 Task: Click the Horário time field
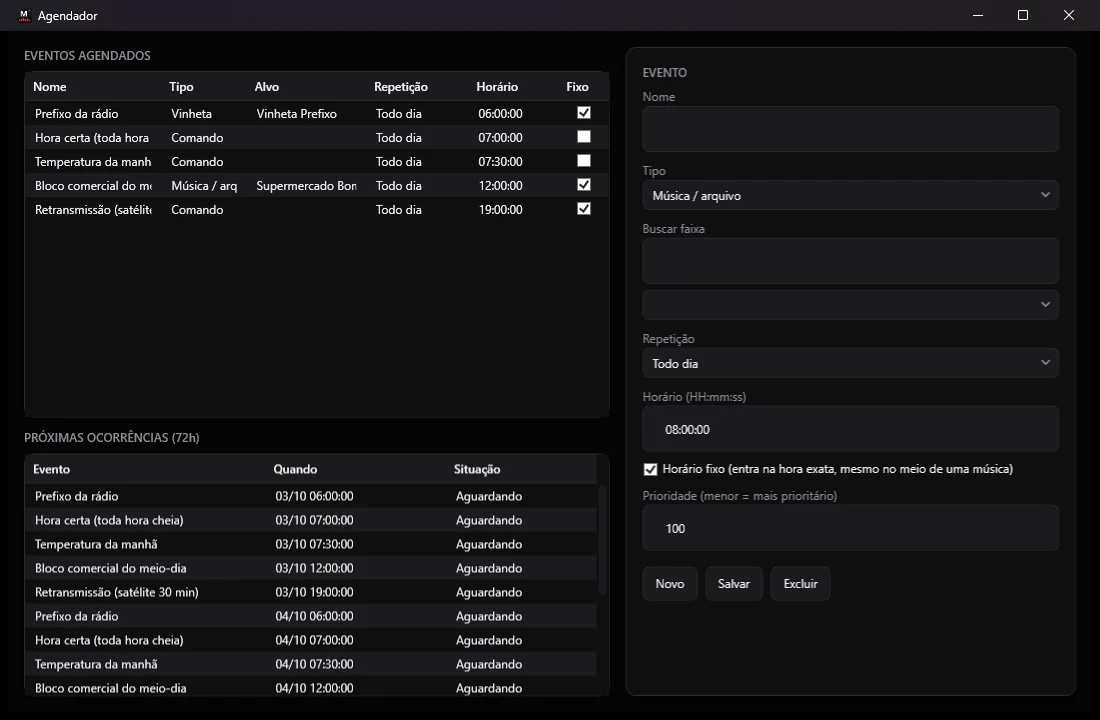(850, 429)
